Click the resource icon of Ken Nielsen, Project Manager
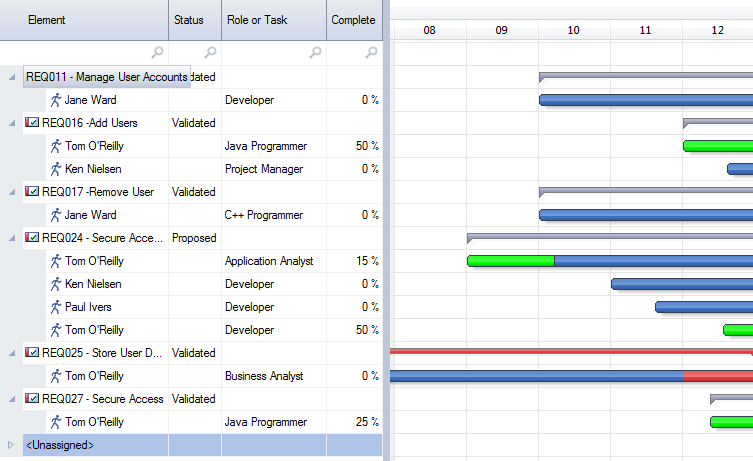This screenshot has height=461, width=753. (56, 169)
